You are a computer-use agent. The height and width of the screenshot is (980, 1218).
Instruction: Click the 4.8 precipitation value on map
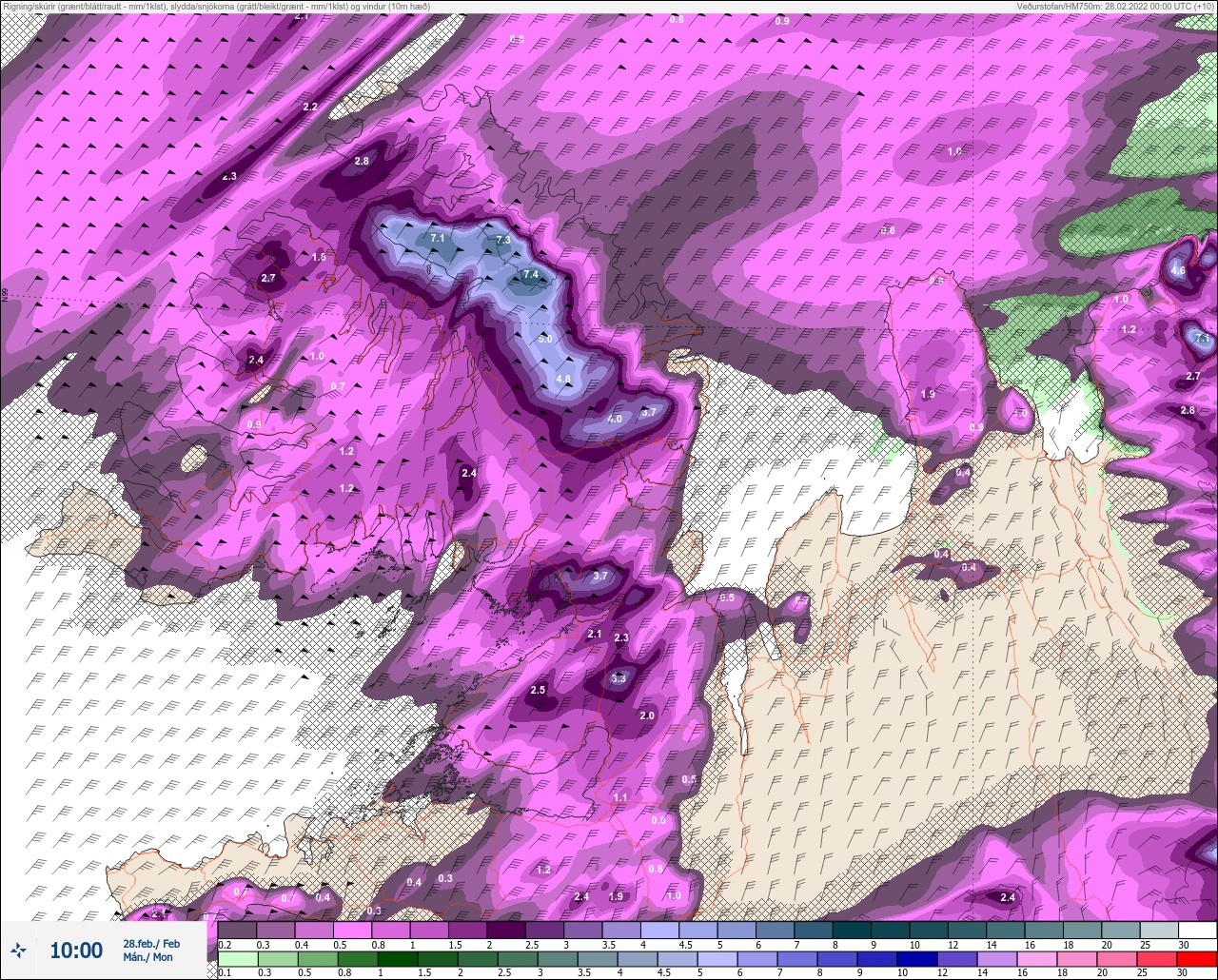(562, 379)
